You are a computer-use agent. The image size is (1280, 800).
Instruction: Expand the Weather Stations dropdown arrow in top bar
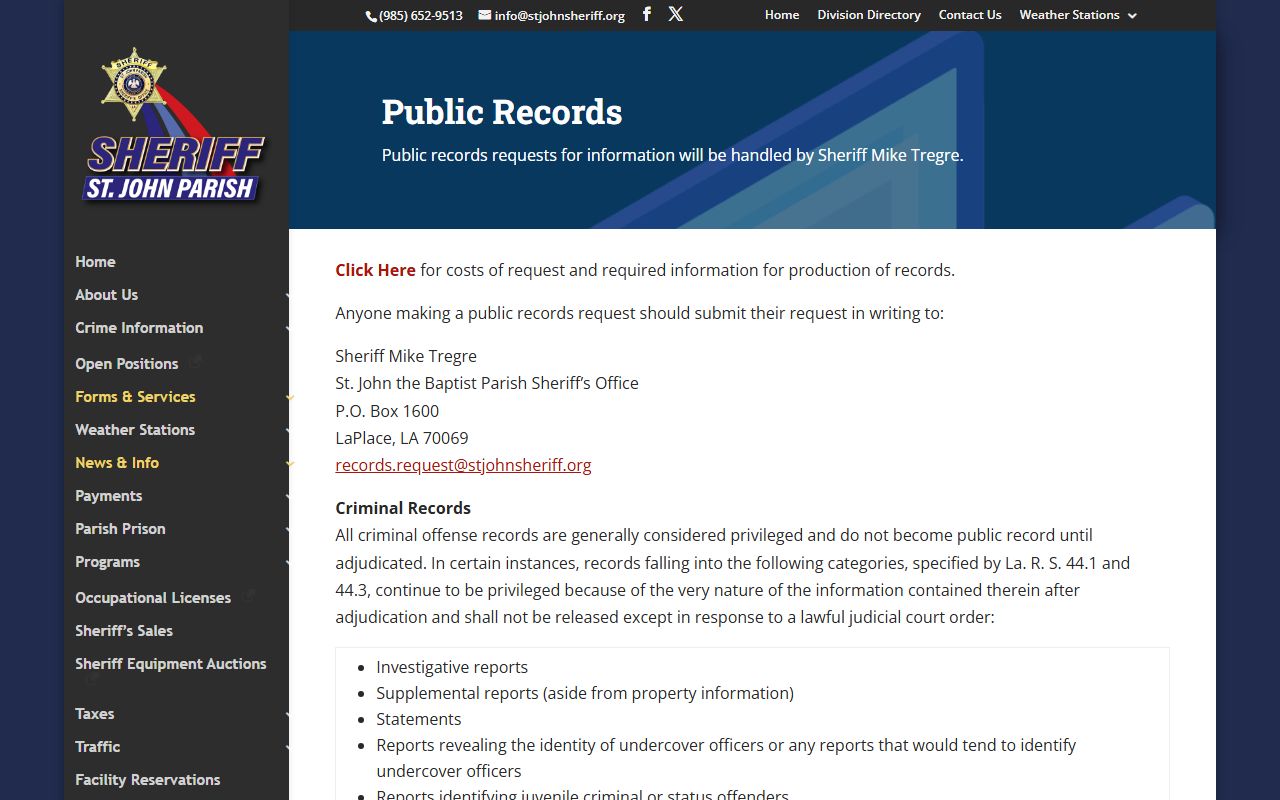(x=1132, y=15)
